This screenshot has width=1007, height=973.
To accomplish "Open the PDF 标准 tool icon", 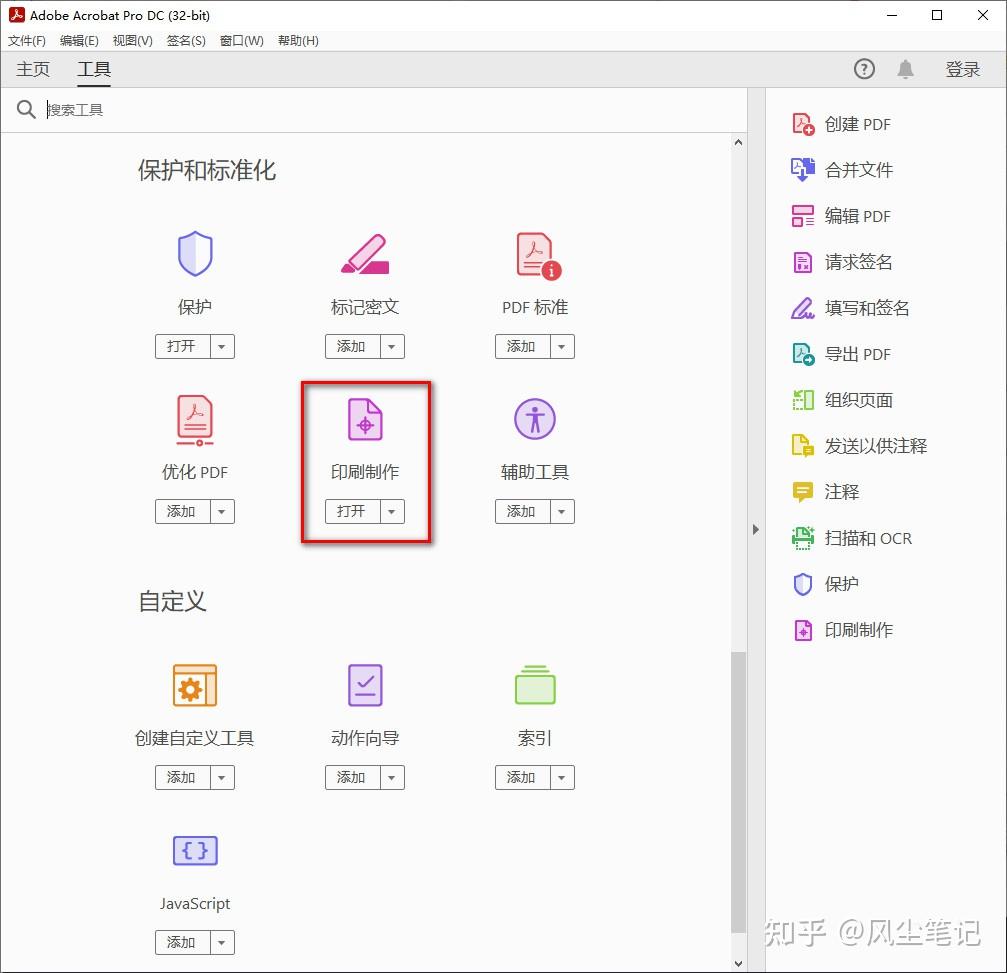I will pyautogui.click(x=538, y=256).
